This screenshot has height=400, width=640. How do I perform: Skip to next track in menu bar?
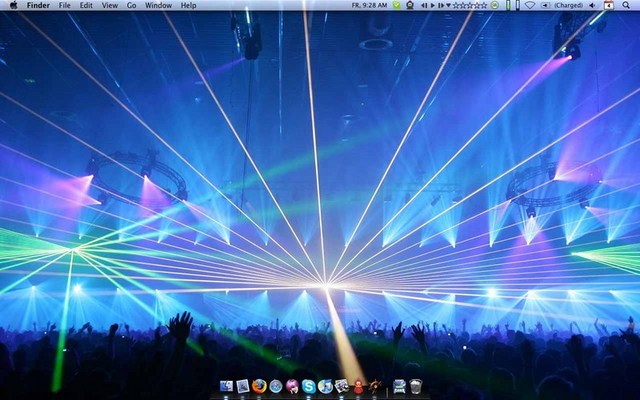[441, 5]
